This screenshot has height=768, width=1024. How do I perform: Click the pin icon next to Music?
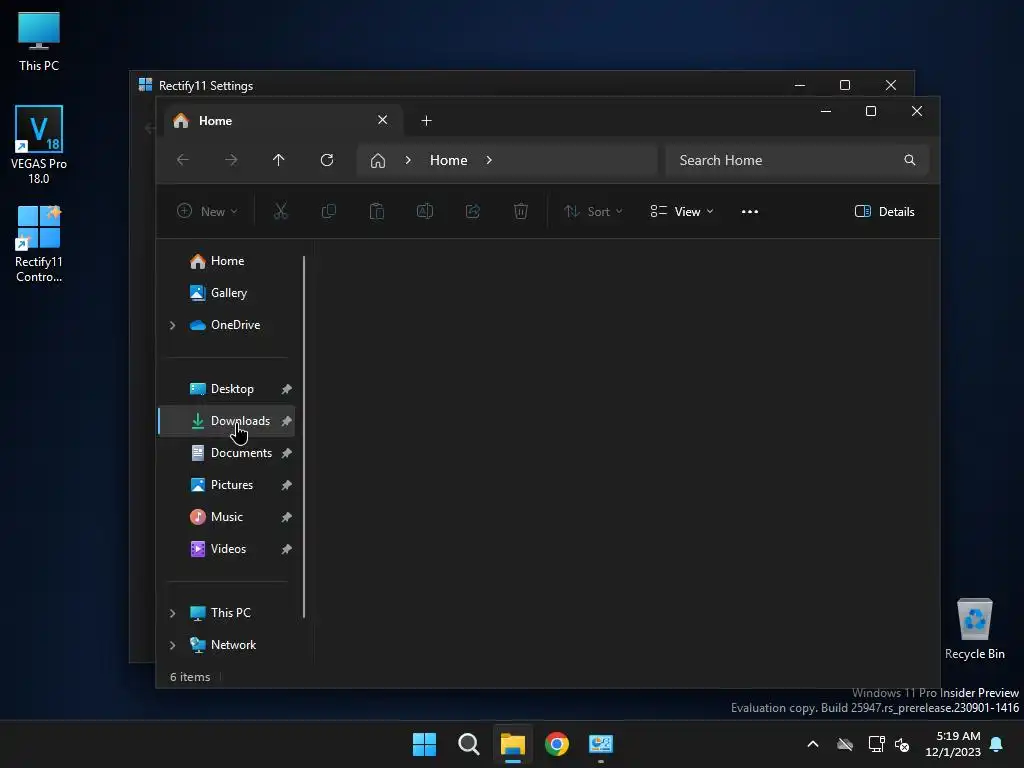pyautogui.click(x=286, y=517)
